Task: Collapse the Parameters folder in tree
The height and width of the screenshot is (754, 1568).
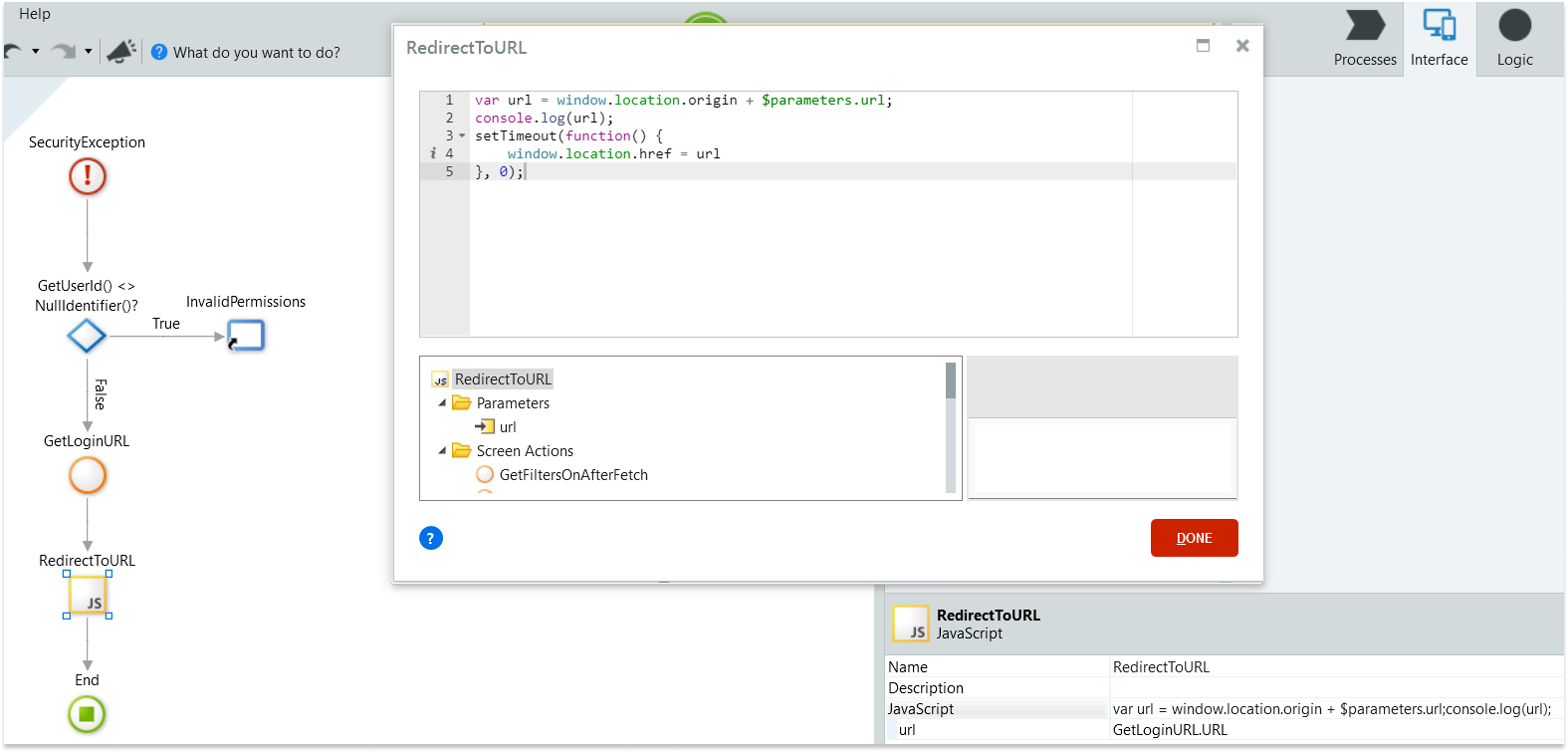Action: (442, 402)
